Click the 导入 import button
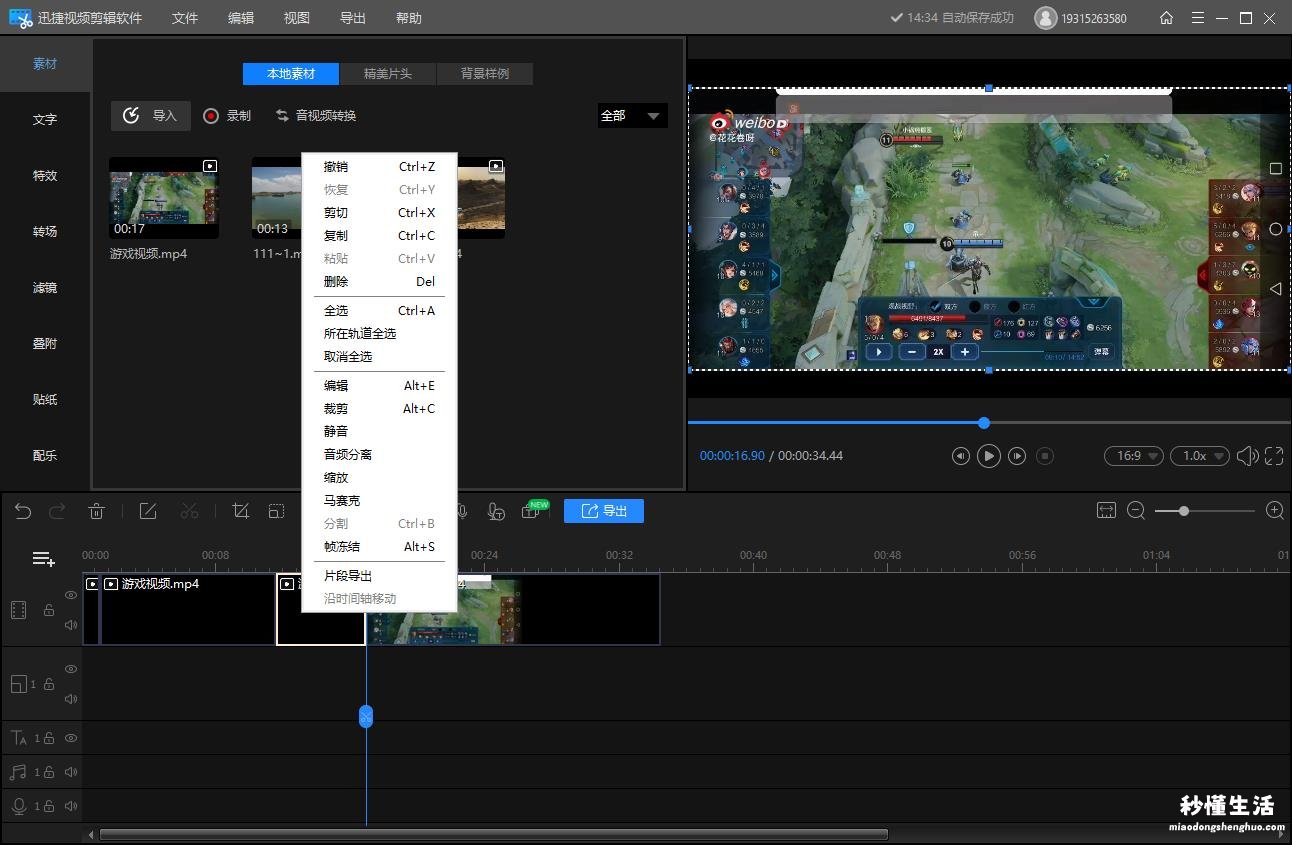This screenshot has width=1292, height=845. pyautogui.click(x=150, y=116)
